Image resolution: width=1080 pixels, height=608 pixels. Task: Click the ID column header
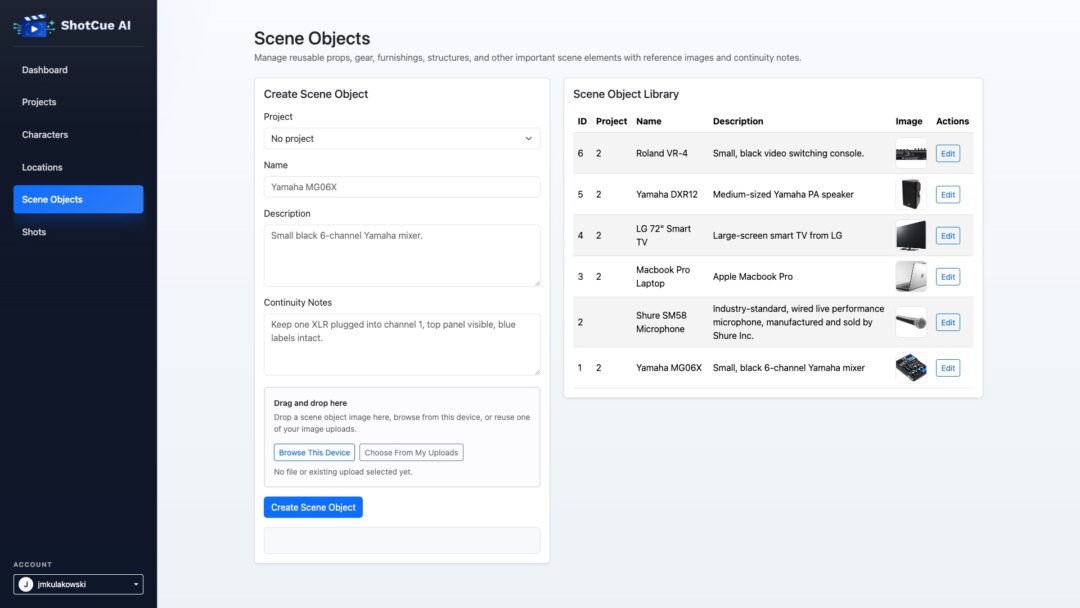click(582, 121)
